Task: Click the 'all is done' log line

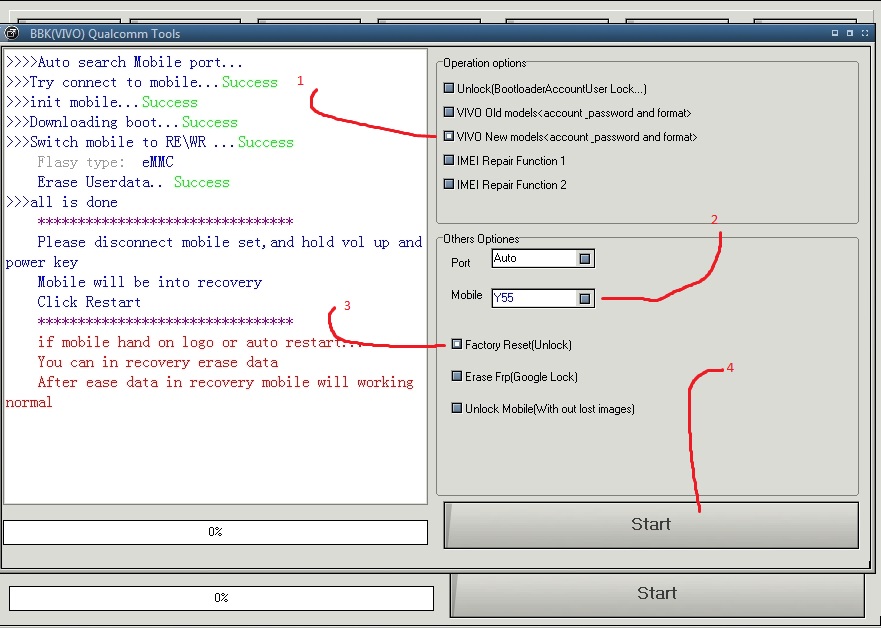Action: (62, 202)
